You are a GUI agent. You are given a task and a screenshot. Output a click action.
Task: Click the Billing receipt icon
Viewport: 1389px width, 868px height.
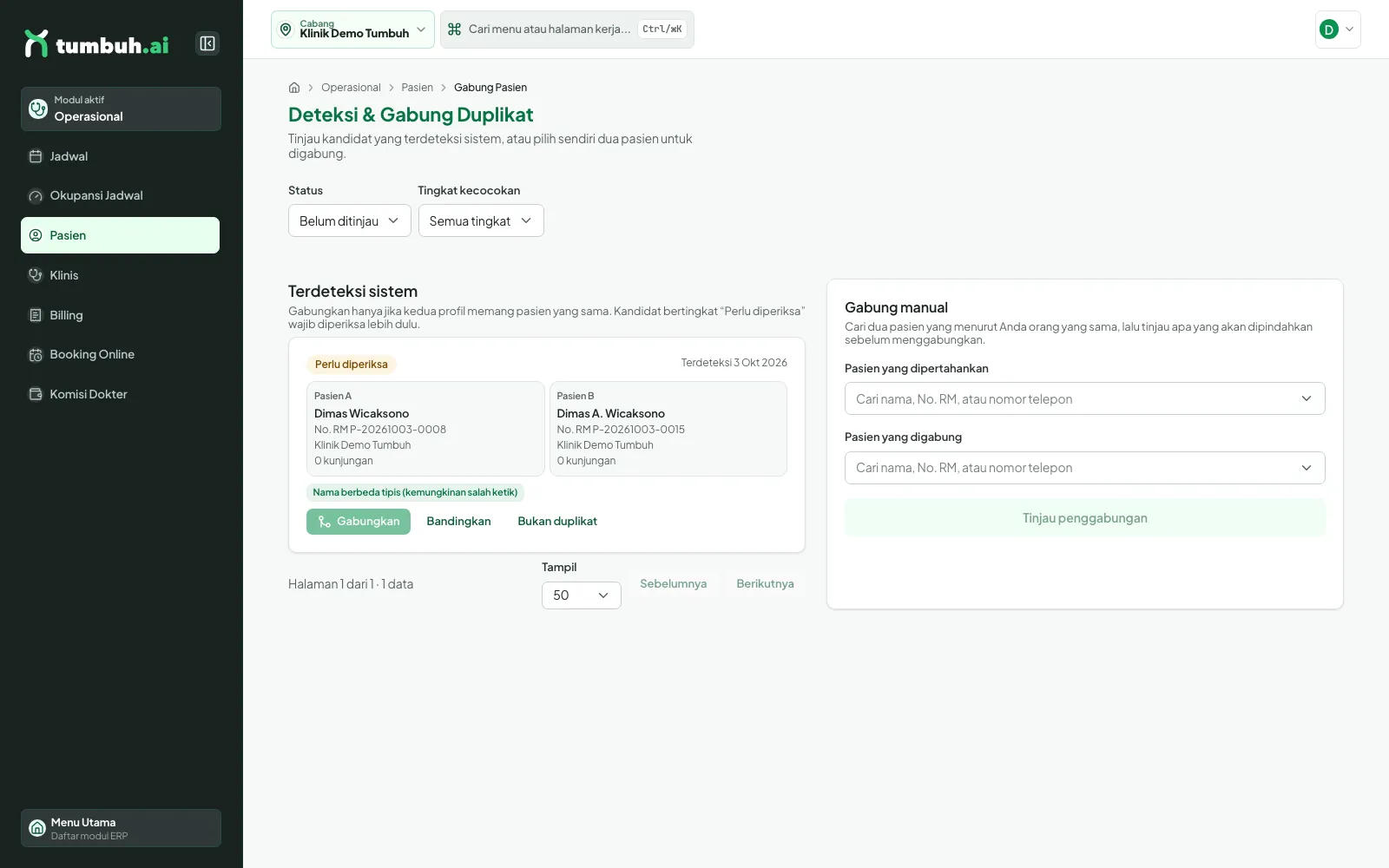(36, 315)
